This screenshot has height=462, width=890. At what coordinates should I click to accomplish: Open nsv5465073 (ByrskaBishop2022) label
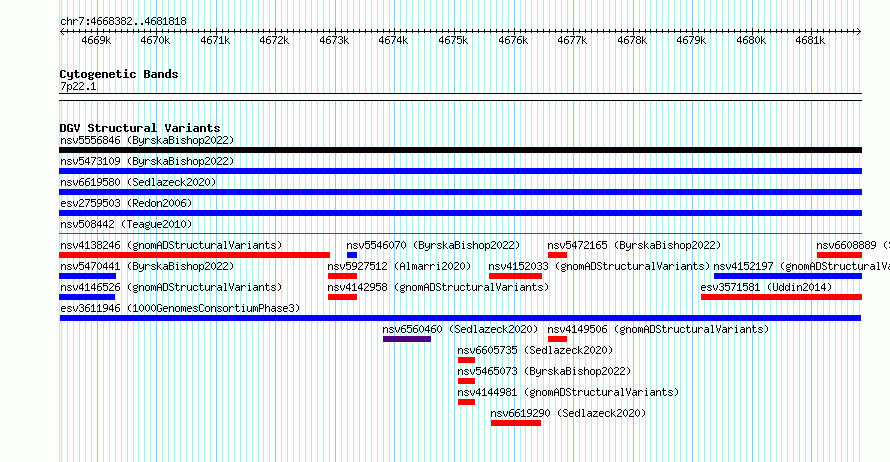tap(544, 371)
